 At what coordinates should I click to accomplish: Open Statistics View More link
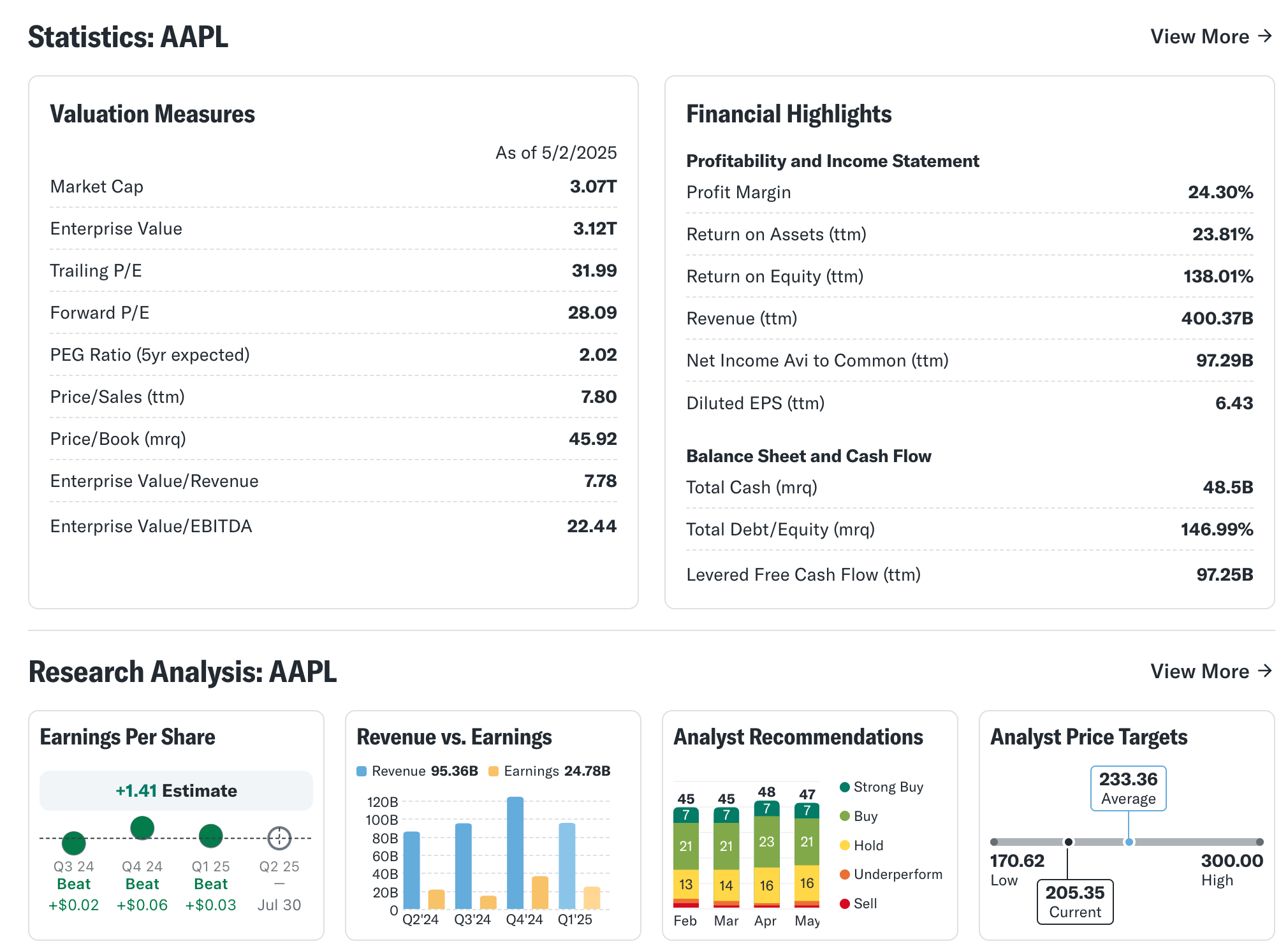click(x=1199, y=36)
